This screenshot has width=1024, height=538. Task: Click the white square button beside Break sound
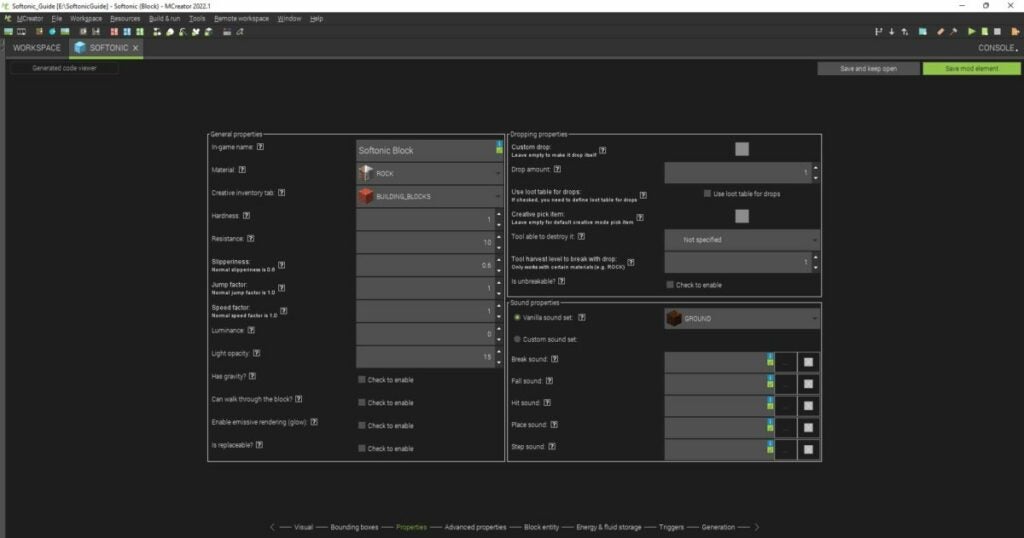(808, 362)
